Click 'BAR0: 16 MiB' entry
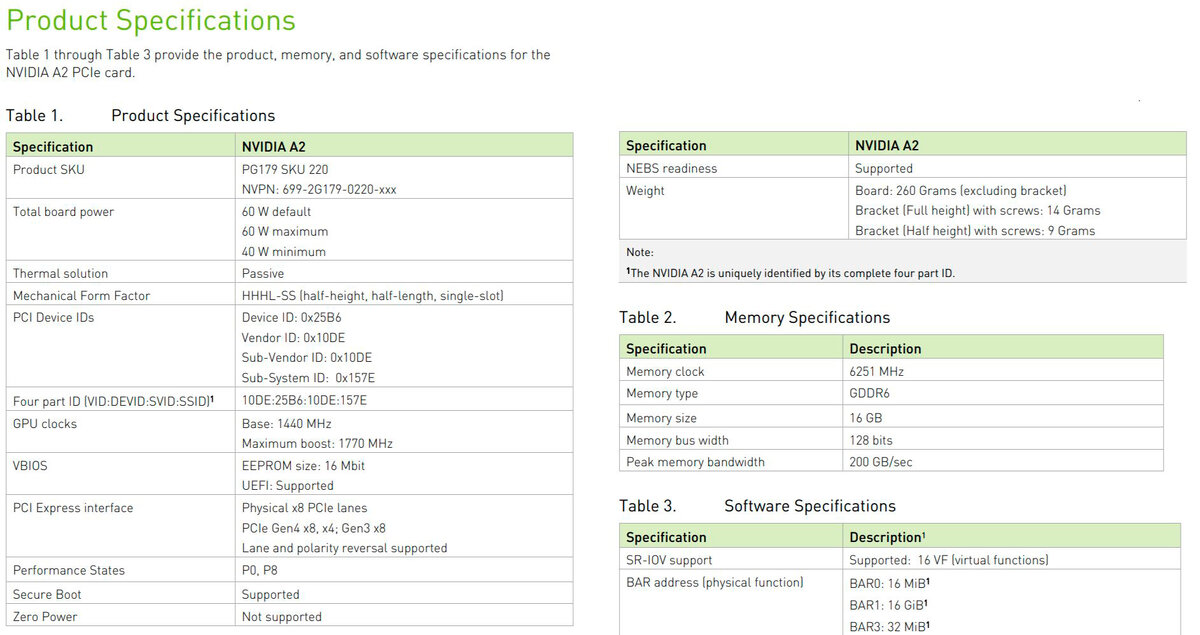Screen dimensions: 1200x635 [x=891, y=583]
